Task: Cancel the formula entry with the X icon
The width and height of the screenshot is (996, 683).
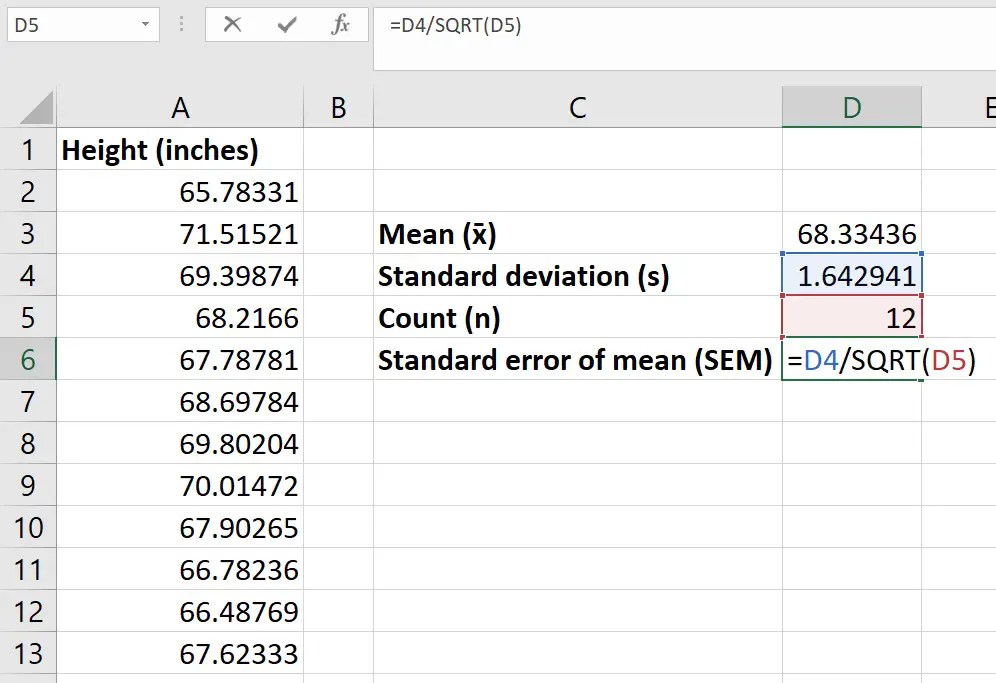Action: pos(232,25)
